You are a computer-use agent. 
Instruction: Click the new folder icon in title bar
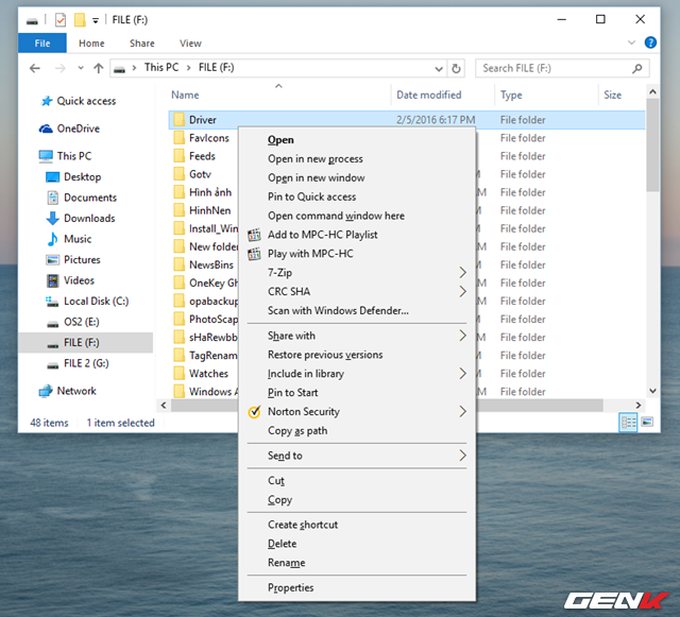coord(80,20)
